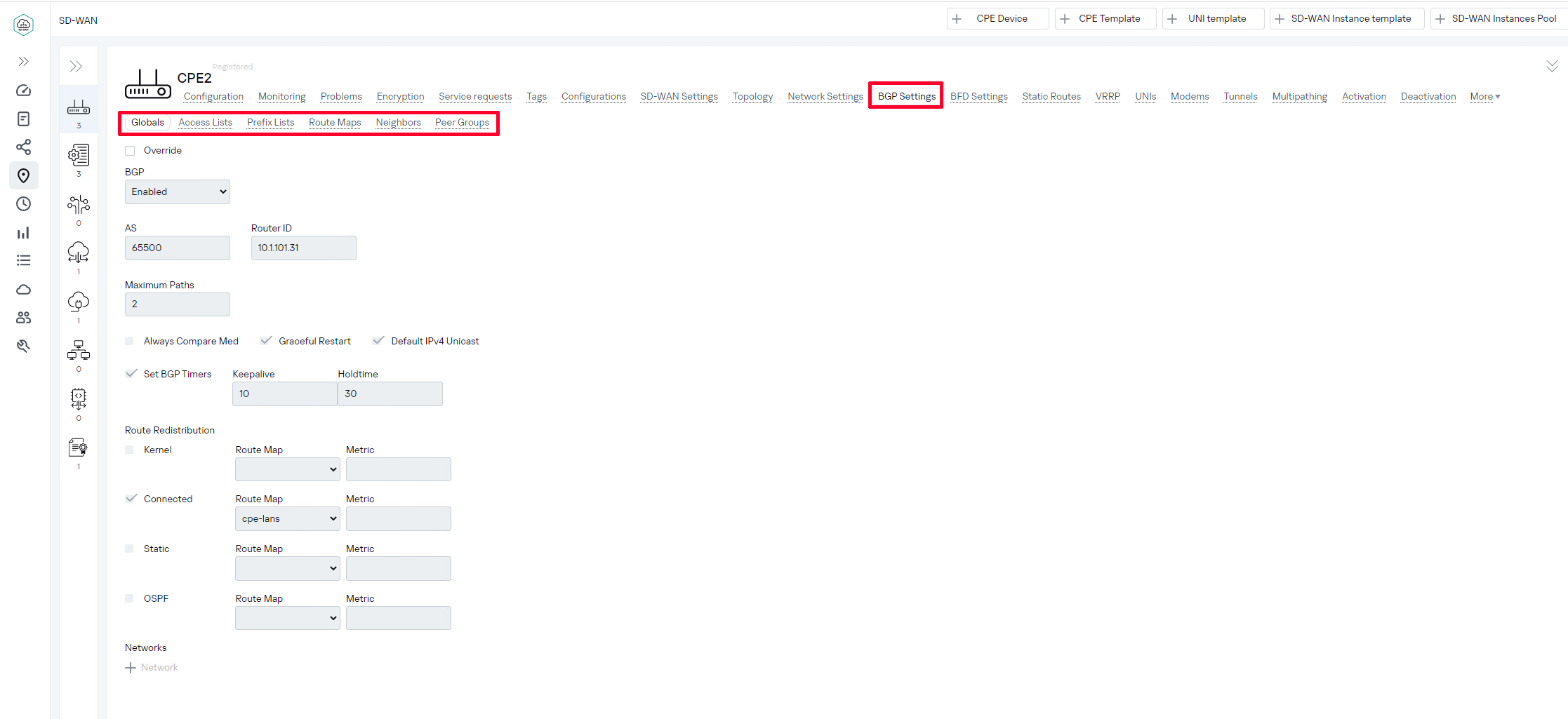This screenshot has width=1568, height=719.
Task: Click the add CPE Template button
Action: [1105, 19]
